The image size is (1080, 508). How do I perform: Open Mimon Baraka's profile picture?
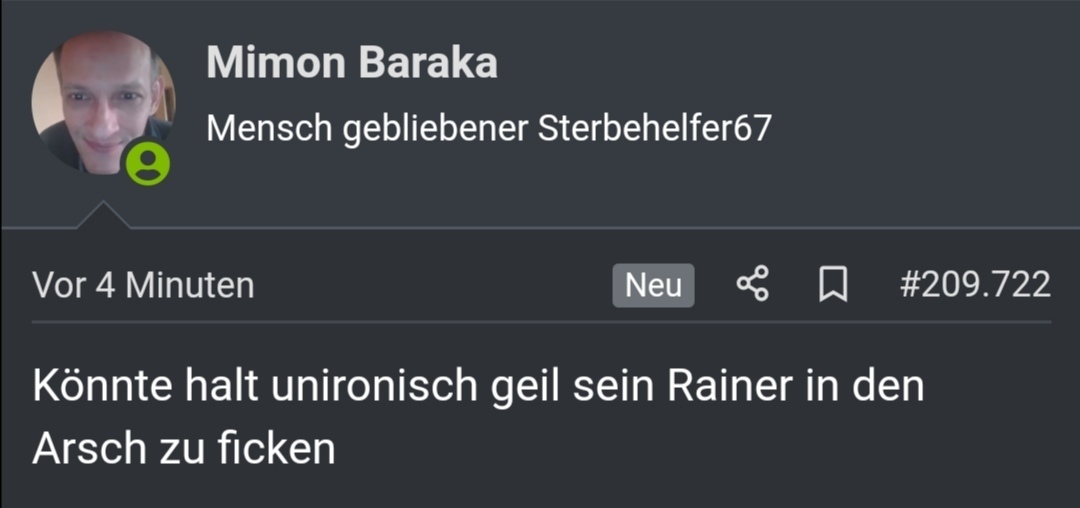[x=103, y=102]
